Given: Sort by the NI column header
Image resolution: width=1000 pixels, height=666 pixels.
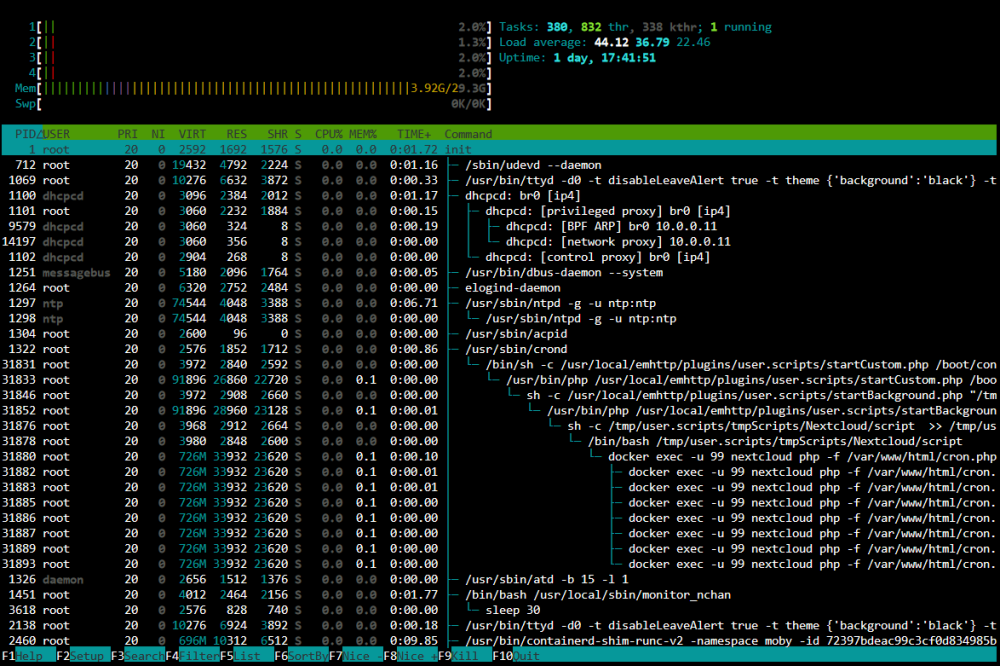Looking at the screenshot, I should pos(158,134).
